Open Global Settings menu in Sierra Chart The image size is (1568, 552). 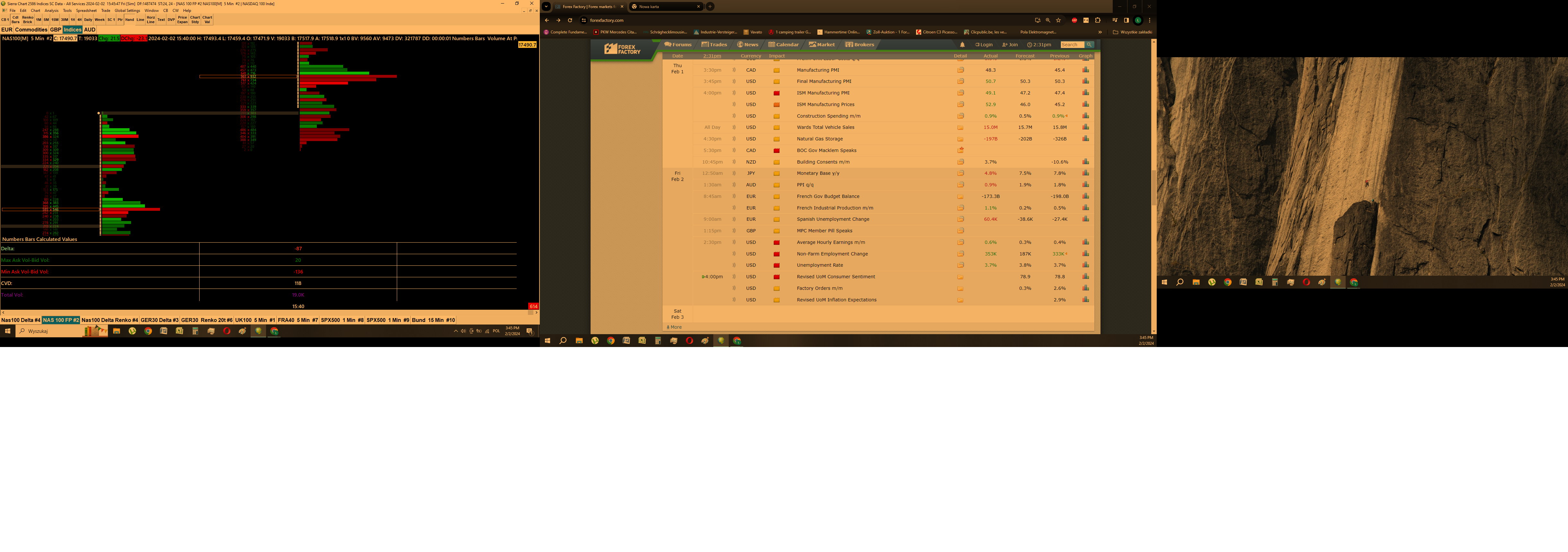click(x=127, y=10)
